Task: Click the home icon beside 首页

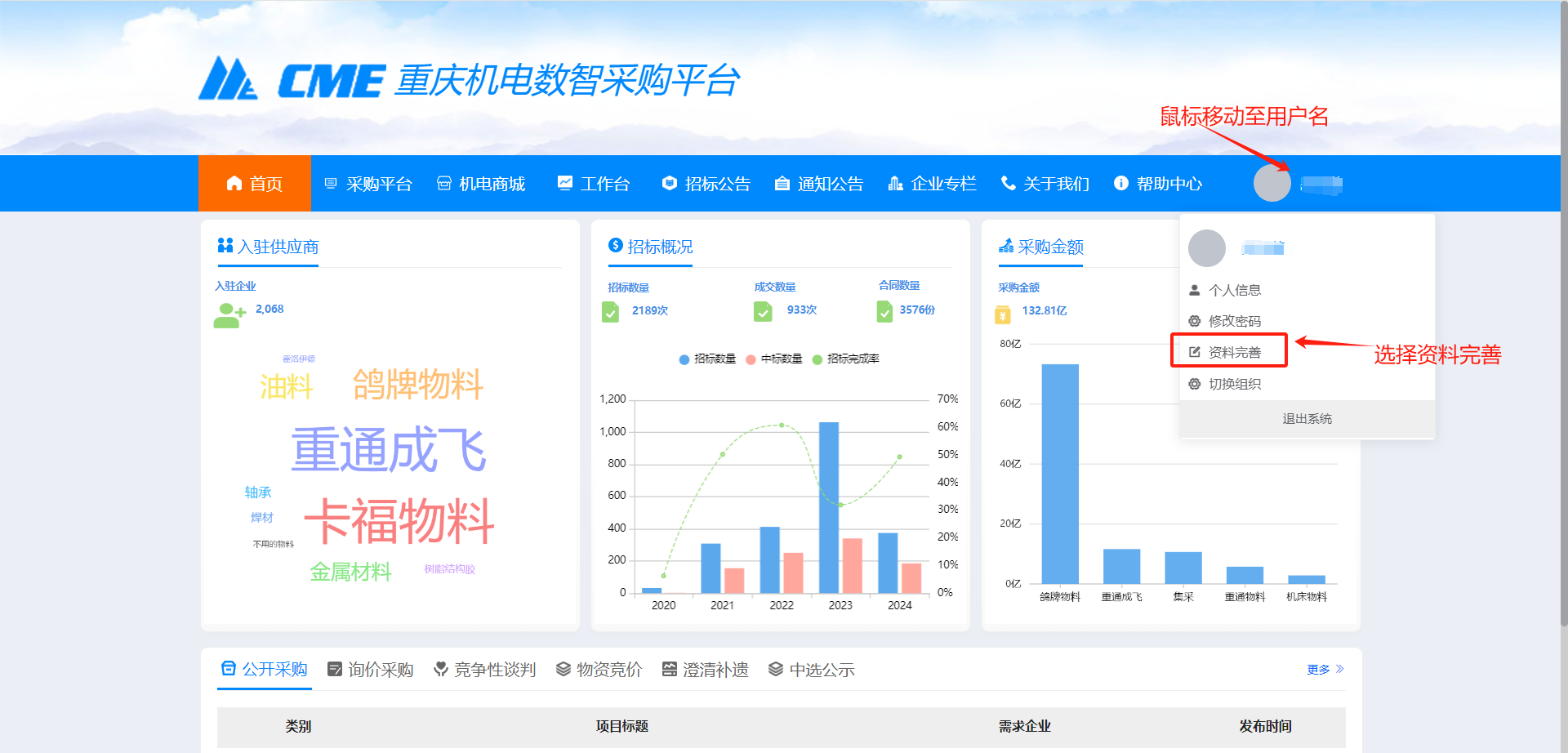Action: 234,183
